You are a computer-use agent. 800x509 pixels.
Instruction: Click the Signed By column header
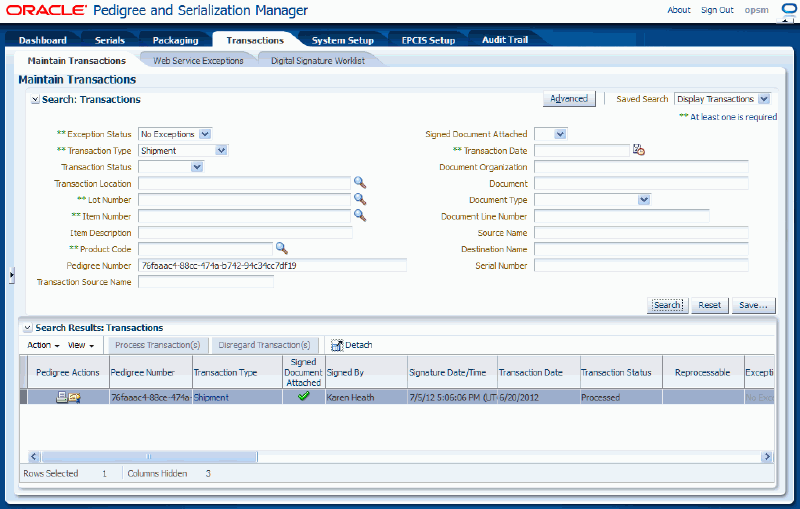tap(366, 372)
